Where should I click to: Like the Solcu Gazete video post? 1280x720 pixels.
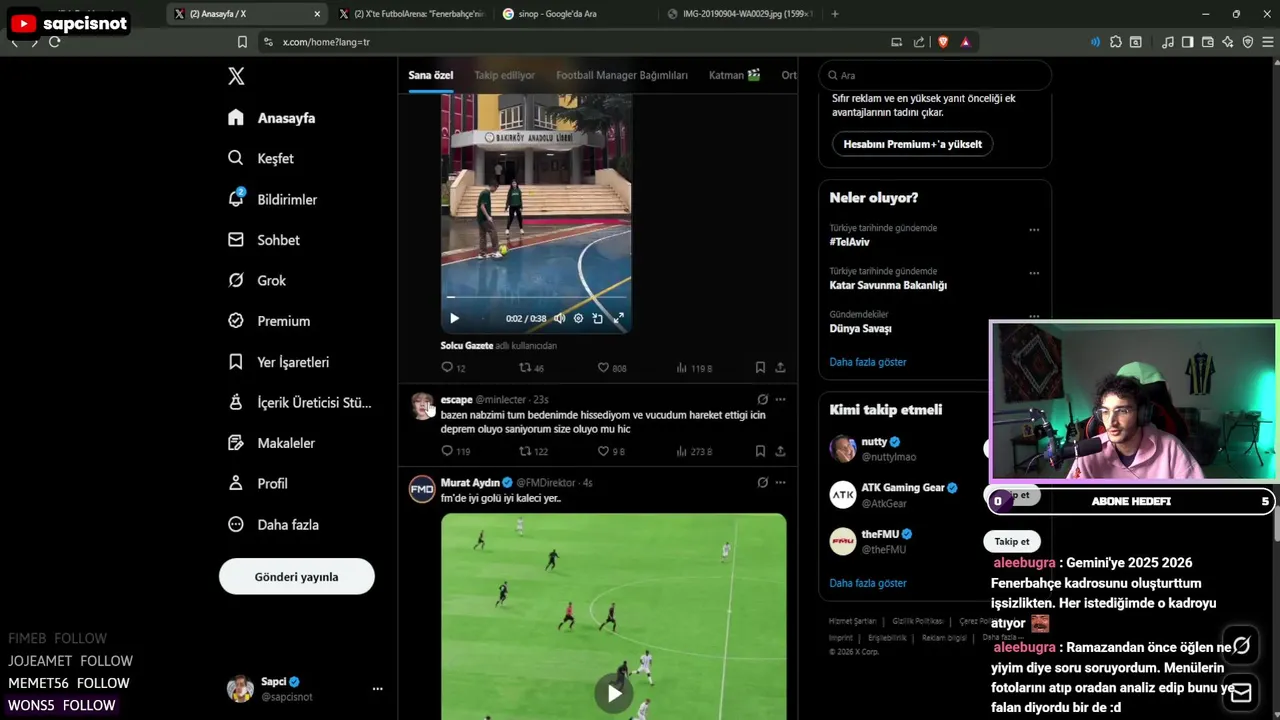point(611,368)
